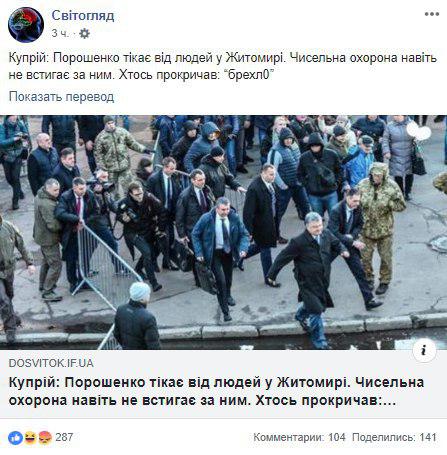
Task: Open the post timestamp 3 ч.
Action: click(60, 33)
